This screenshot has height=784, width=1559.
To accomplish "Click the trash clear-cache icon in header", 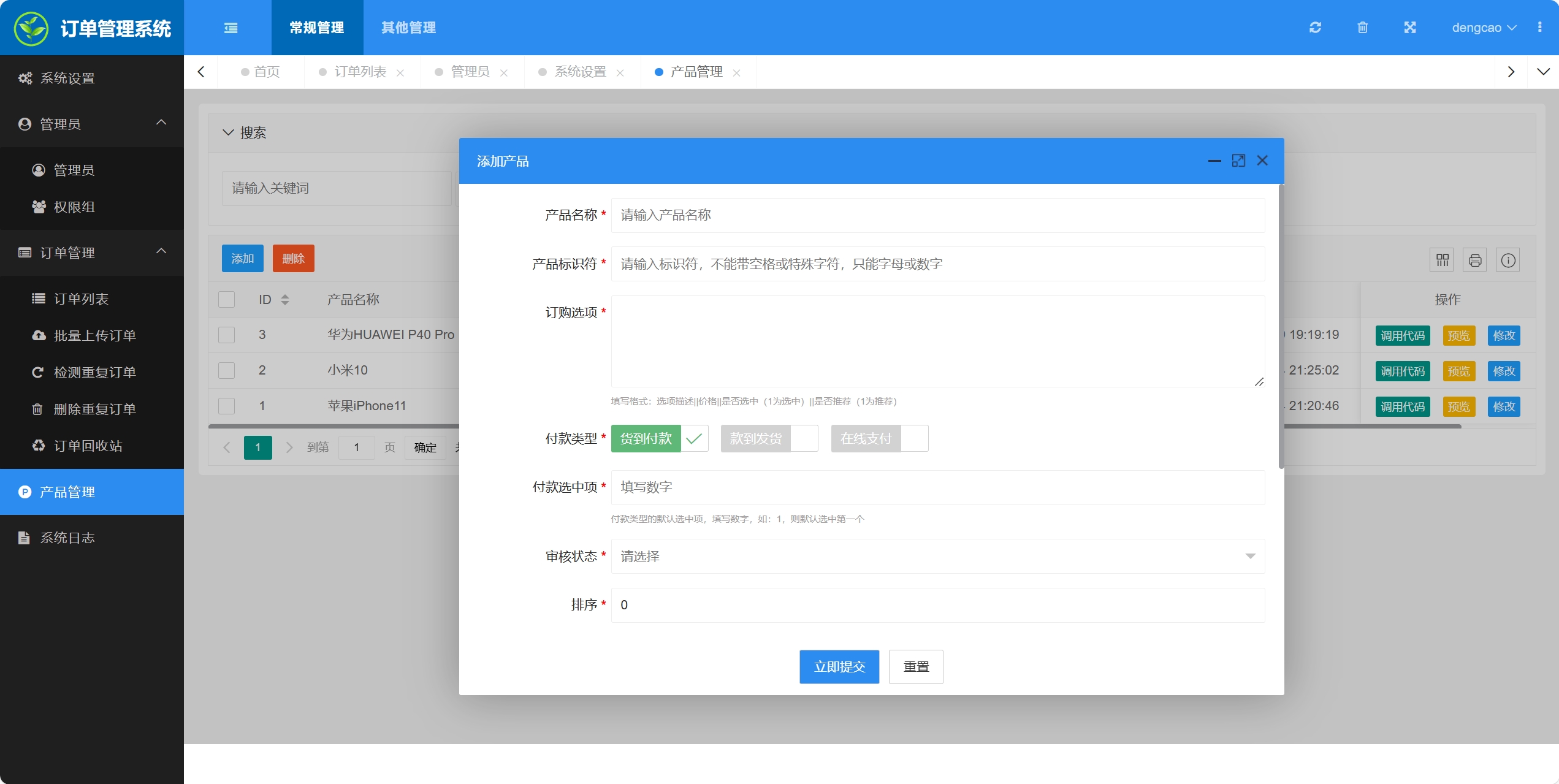I will coord(1363,28).
